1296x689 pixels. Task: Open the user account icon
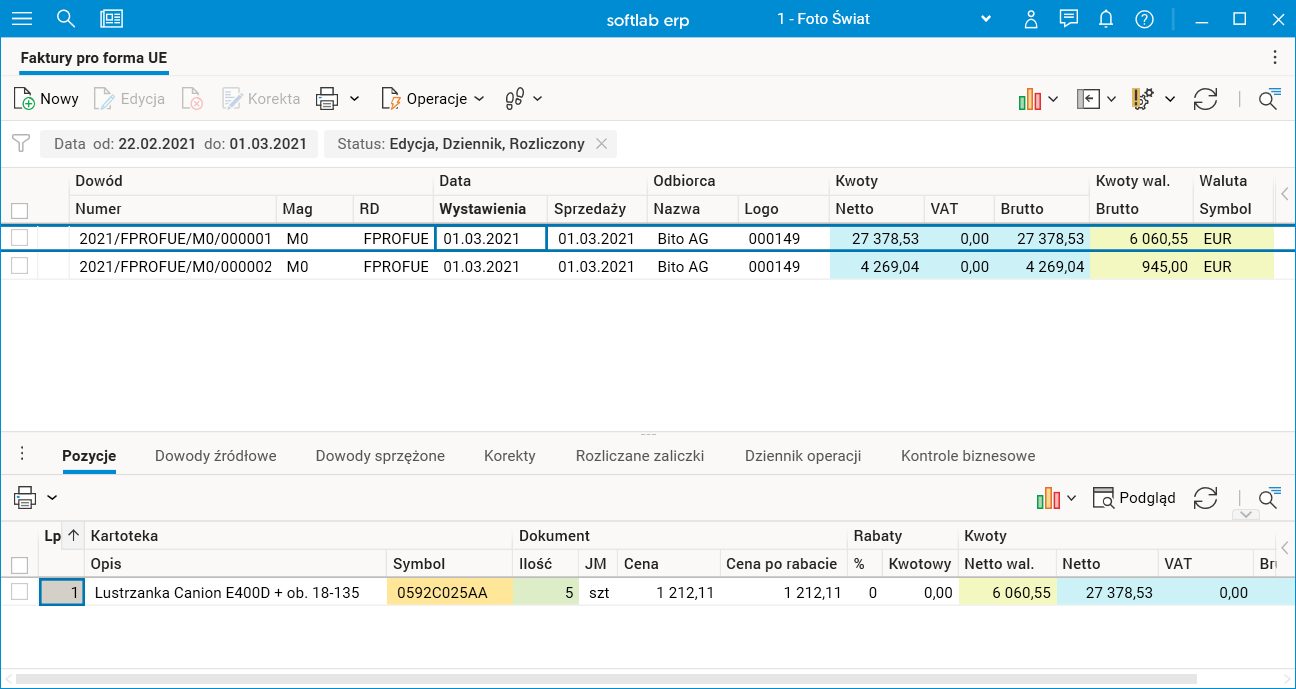pyautogui.click(x=1031, y=19)
